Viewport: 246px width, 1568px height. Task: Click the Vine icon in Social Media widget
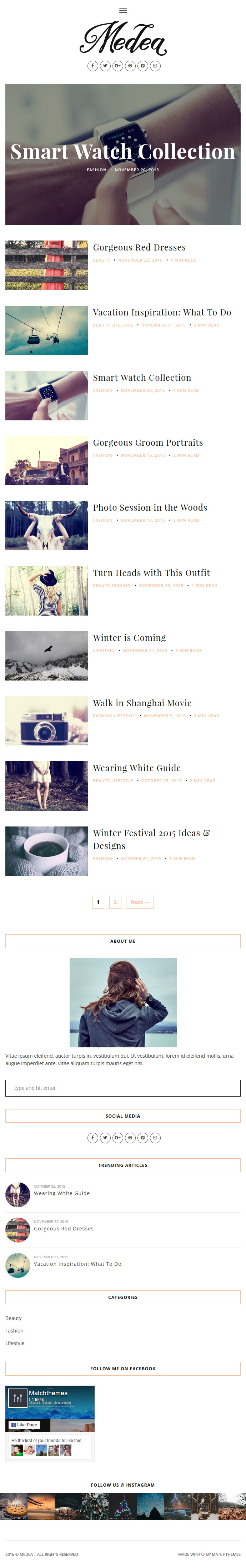[142, 1138]
